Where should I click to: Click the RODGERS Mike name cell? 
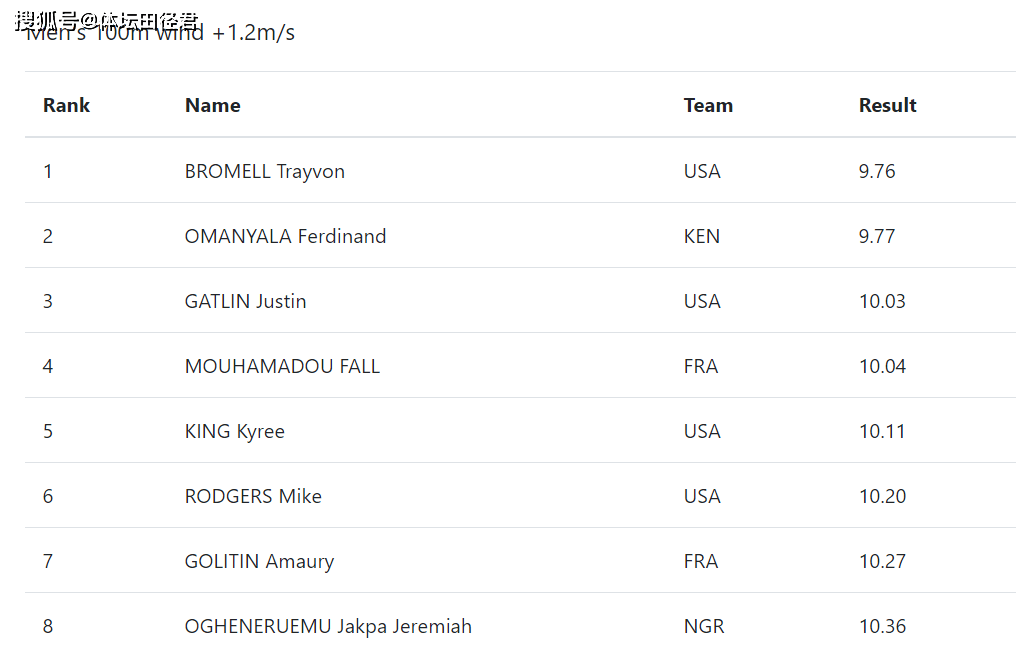click(253, 496)
